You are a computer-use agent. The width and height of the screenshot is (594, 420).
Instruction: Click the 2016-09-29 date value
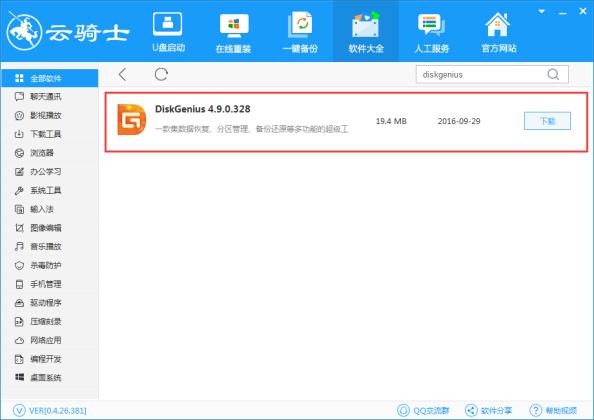(459, 121)
